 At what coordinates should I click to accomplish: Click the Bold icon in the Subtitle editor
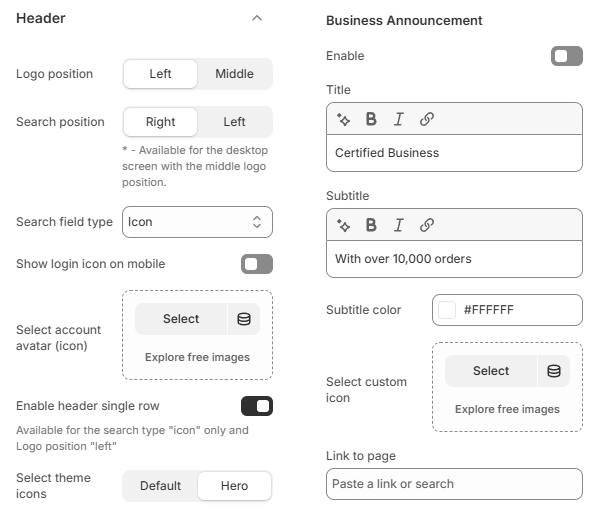click(371, 225)
